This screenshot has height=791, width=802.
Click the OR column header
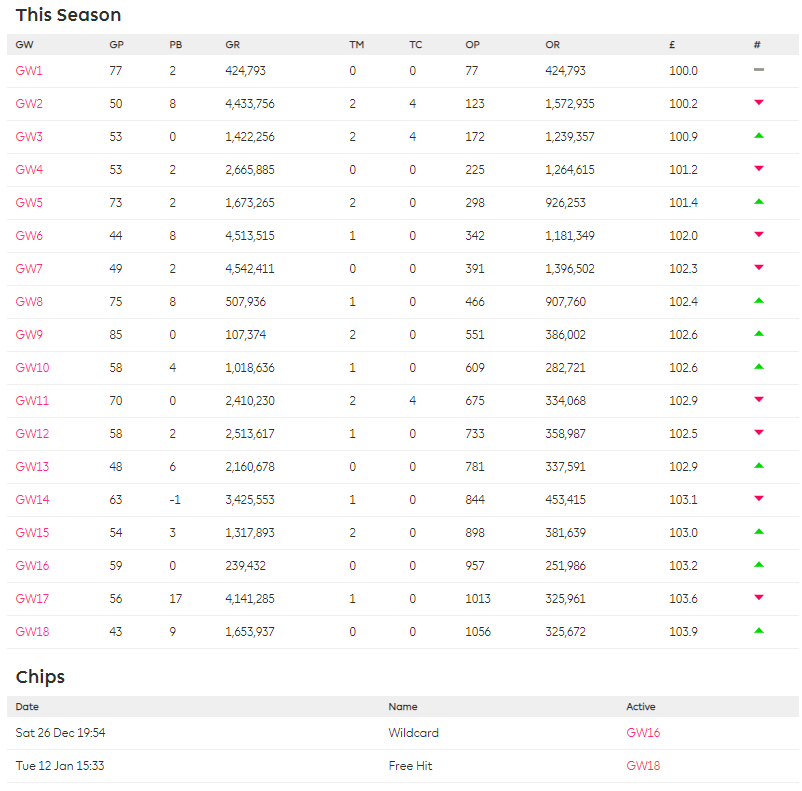click(553, 45)
